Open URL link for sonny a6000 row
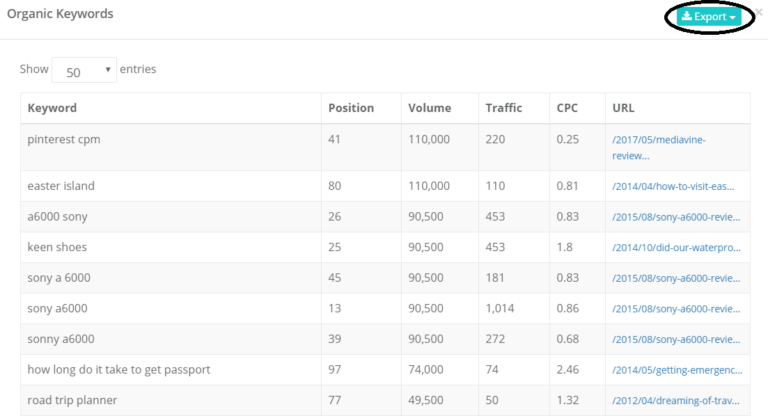 676,340
